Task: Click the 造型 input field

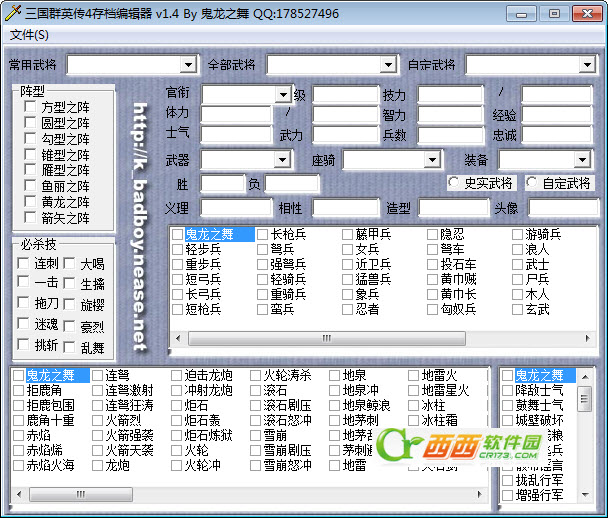Action: coord(453,207)
